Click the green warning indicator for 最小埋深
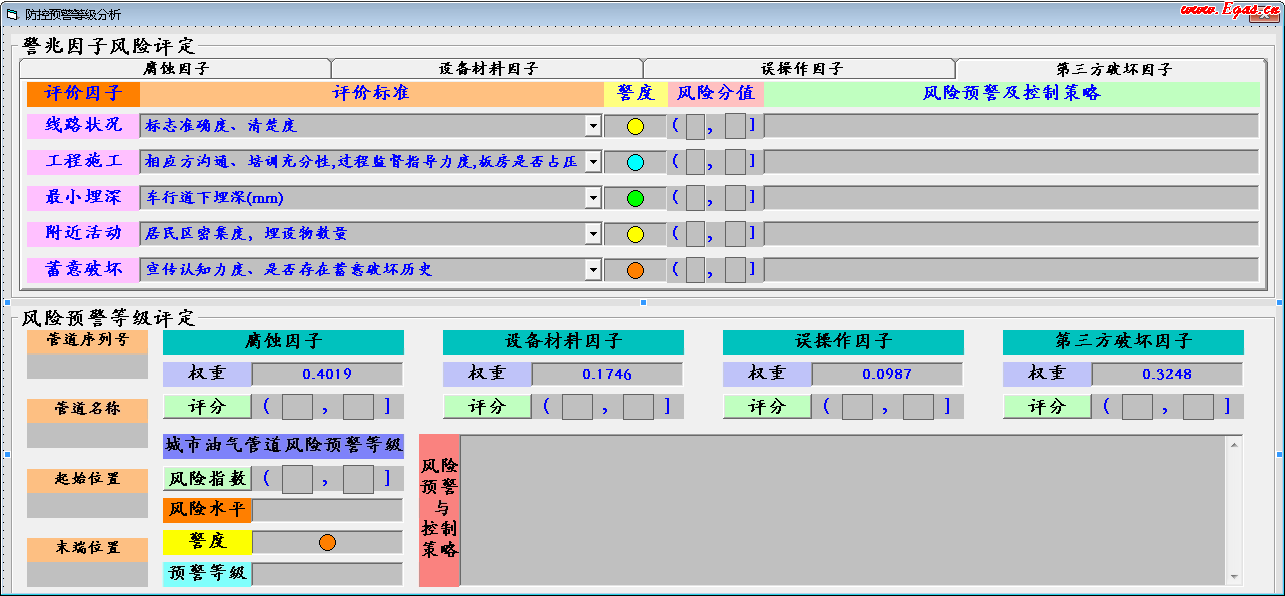 635,199
